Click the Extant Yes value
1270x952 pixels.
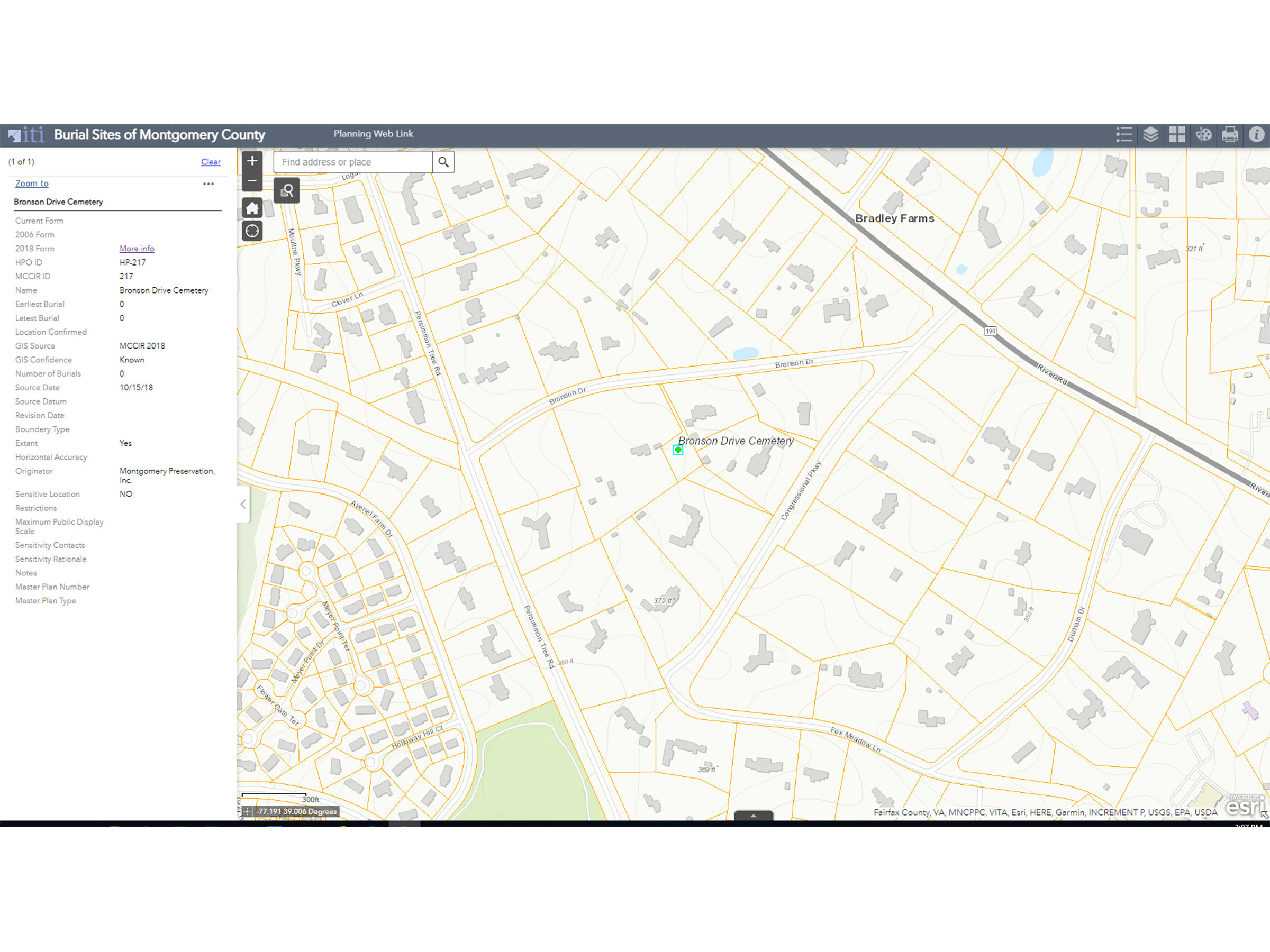(126, 443)
